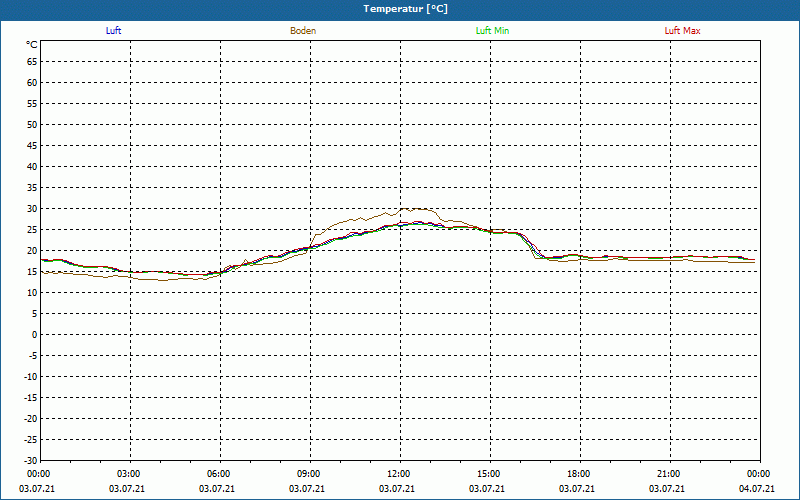Click the 20 value on y-axis
Viewport: 800px width, 500px height.
[32, 251]
